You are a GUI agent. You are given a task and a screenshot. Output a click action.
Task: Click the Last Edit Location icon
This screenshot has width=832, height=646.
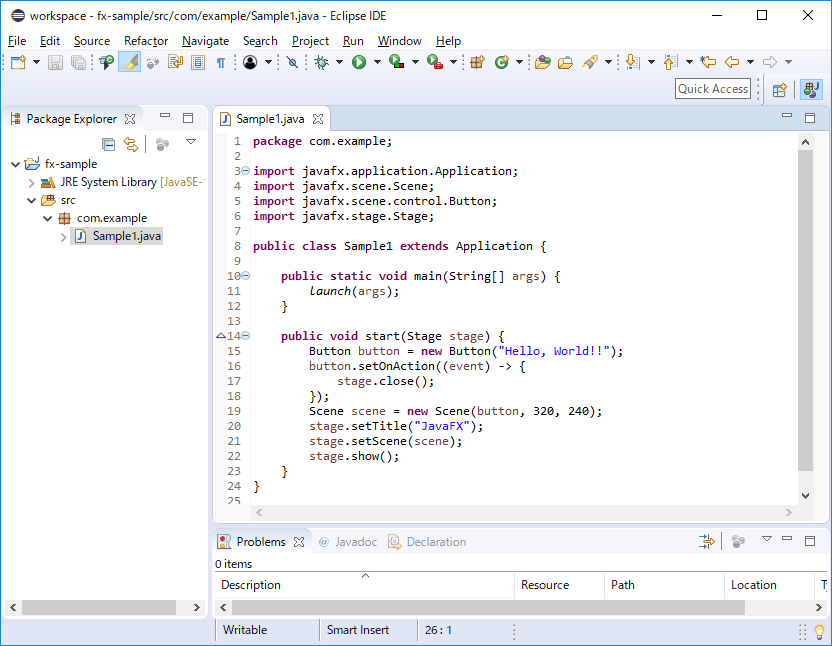[x=708, y=62]
